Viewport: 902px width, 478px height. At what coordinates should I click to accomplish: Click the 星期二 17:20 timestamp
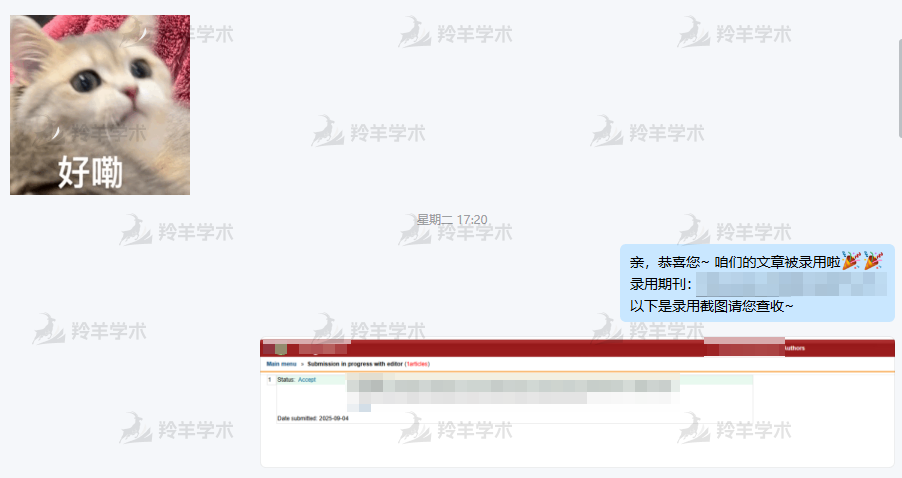[x=452, y=219]
